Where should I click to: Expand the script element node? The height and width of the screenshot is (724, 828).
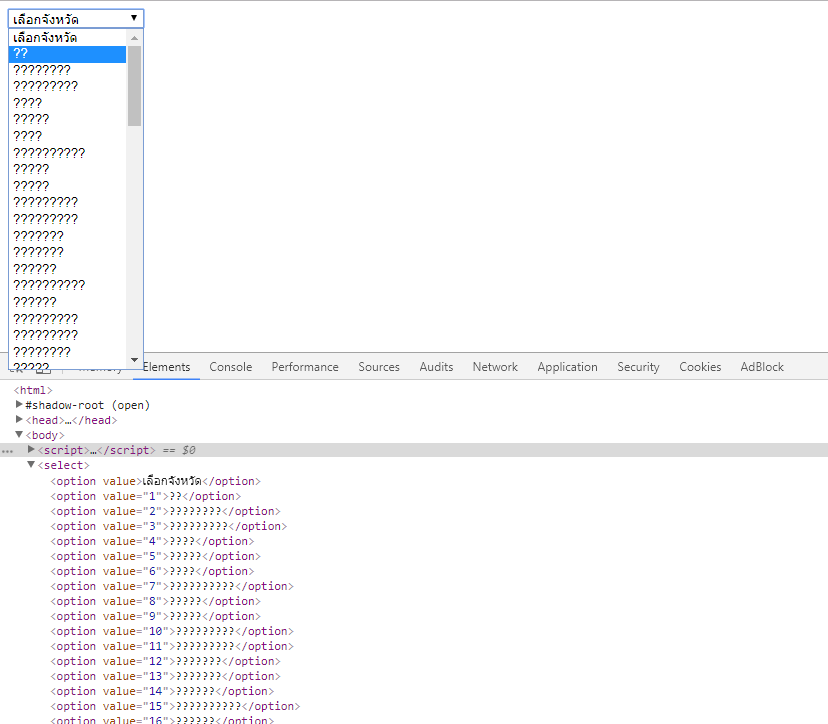[31, 449]
